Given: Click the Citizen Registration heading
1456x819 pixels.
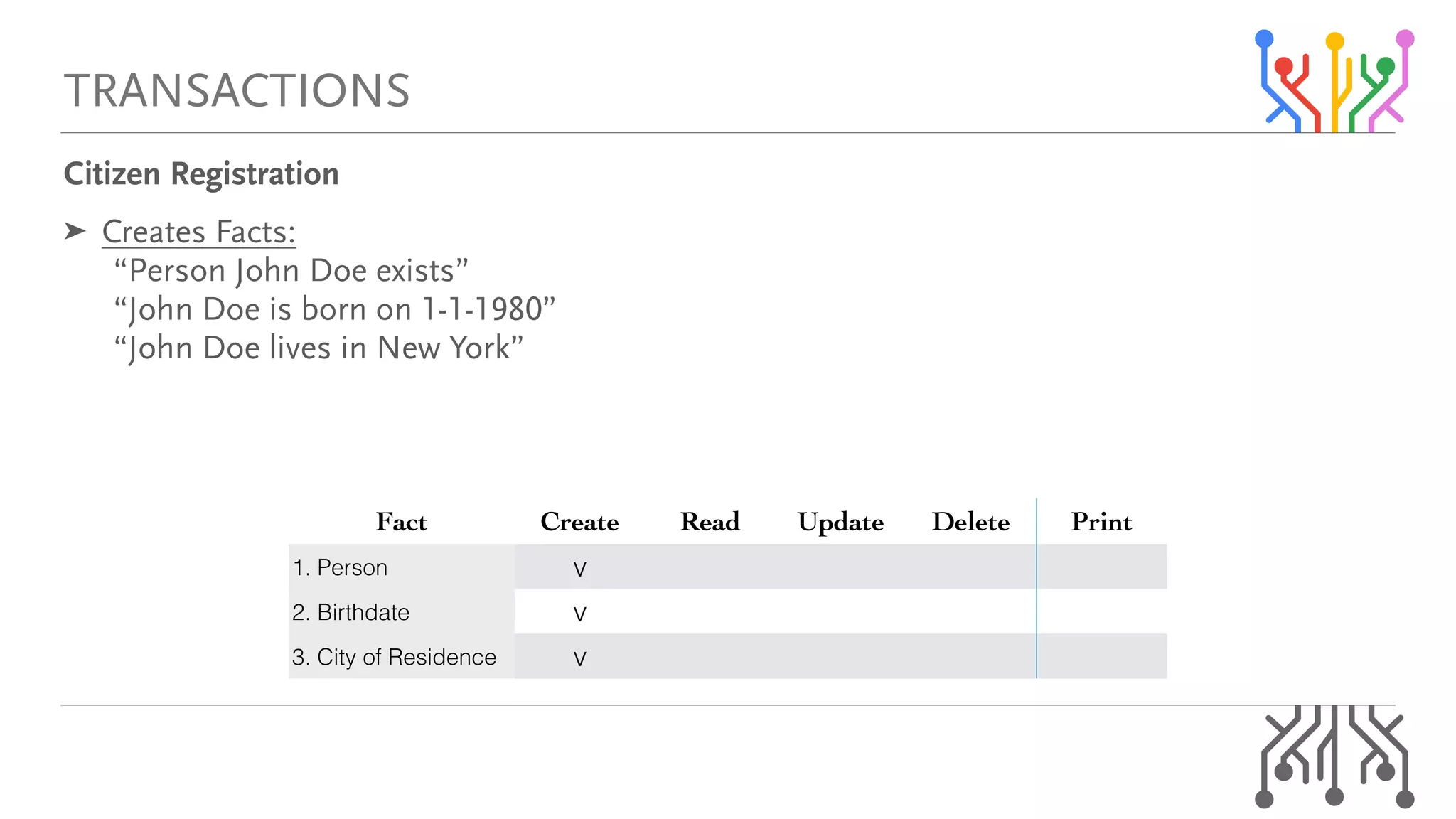Looking at the screenshot, I should [201, 174].
